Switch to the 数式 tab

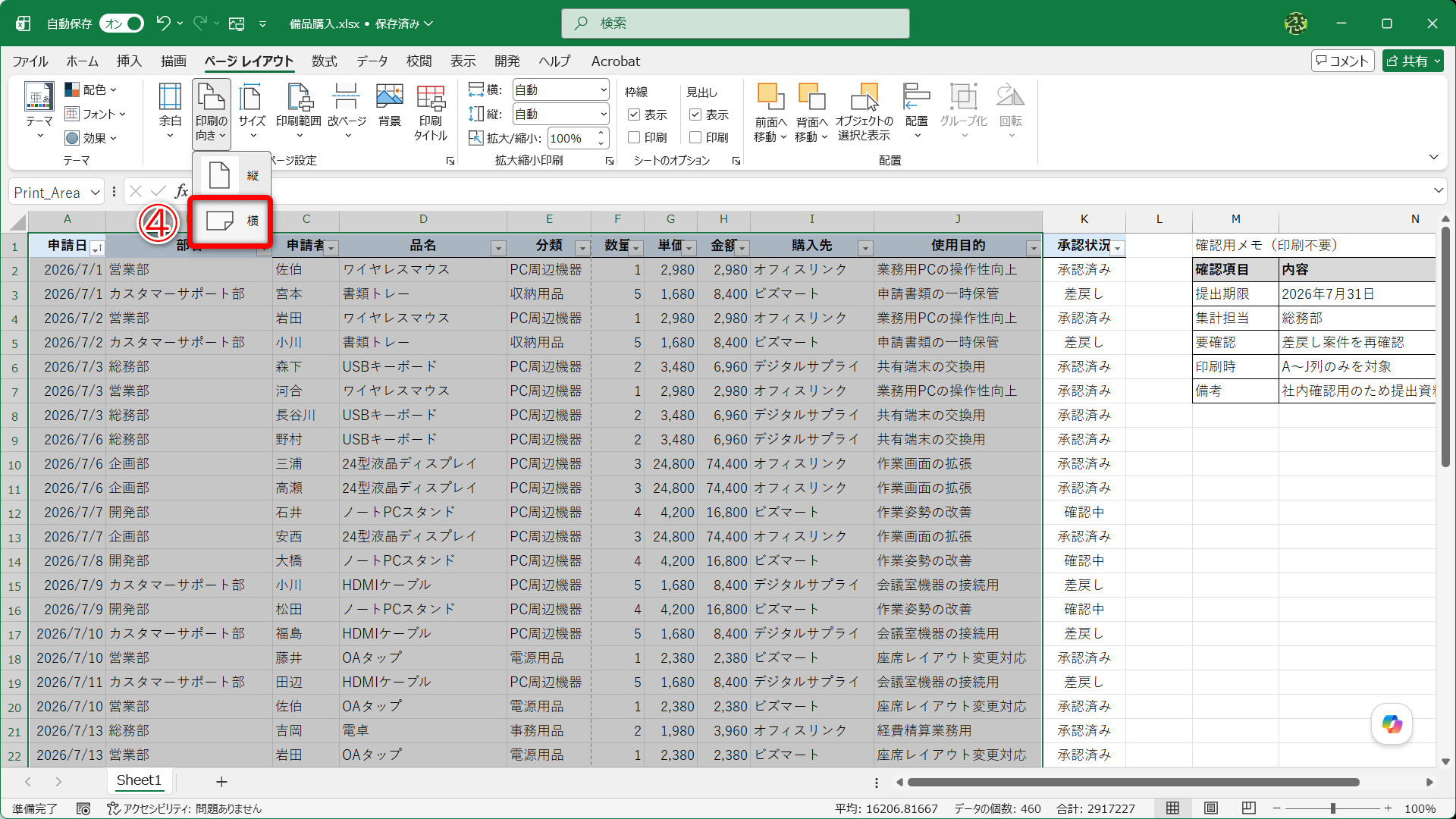325,61
